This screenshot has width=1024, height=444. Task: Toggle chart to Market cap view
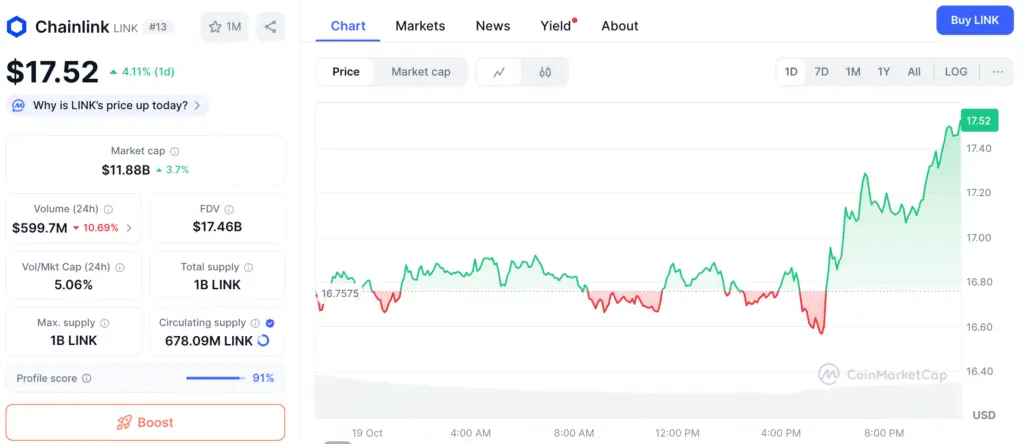click(420, 72)
